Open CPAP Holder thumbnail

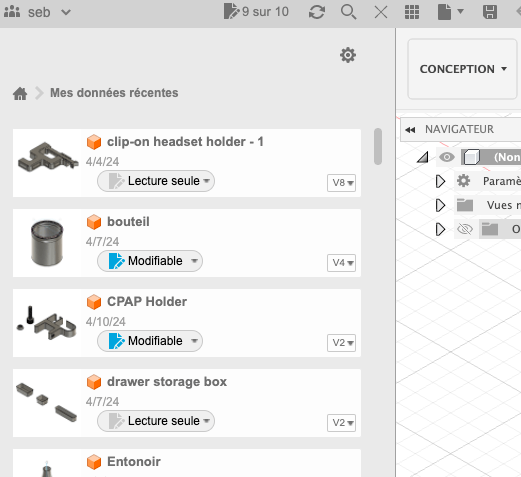[47, 323]
